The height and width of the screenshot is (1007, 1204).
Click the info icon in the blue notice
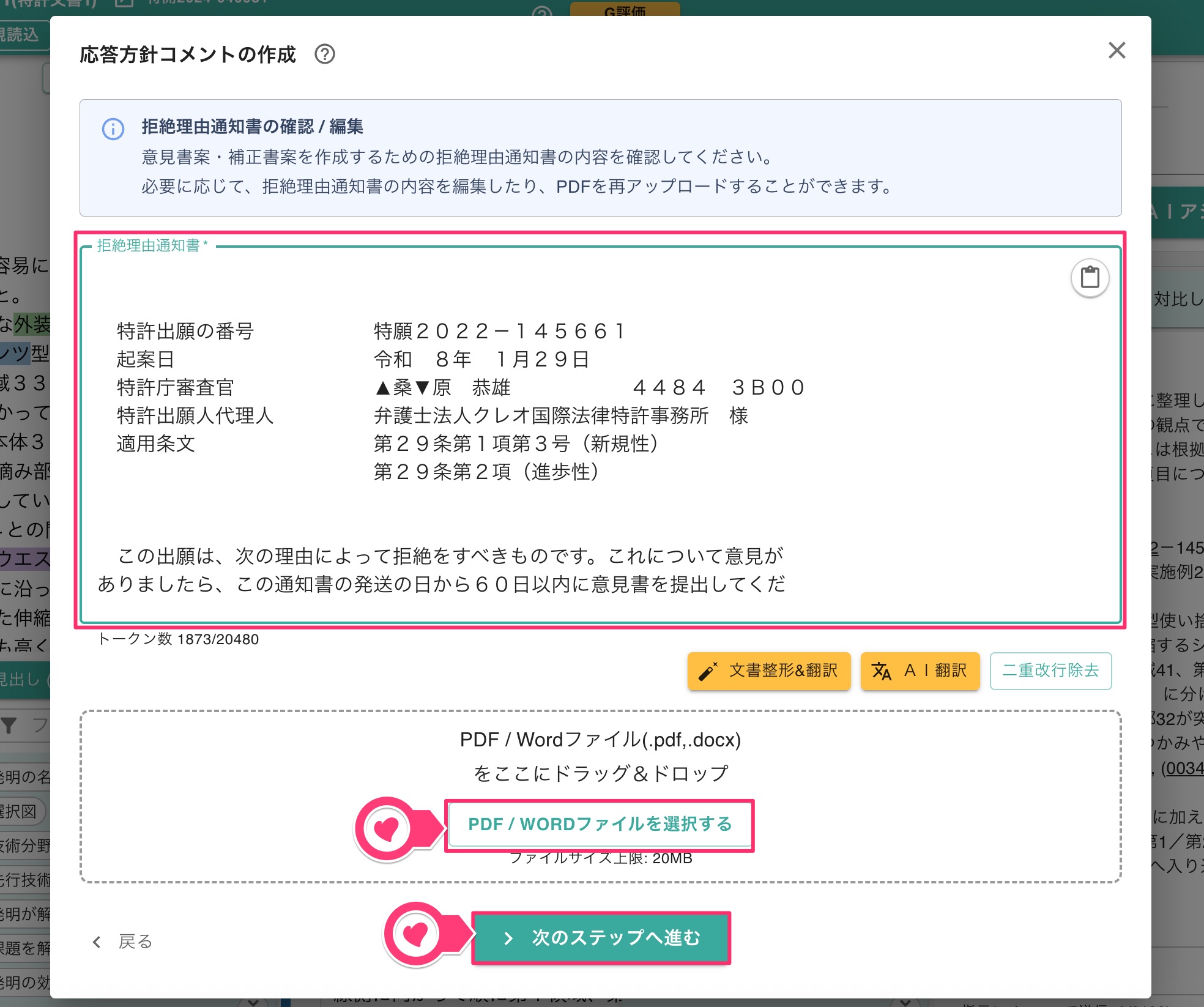pos(113,129)
